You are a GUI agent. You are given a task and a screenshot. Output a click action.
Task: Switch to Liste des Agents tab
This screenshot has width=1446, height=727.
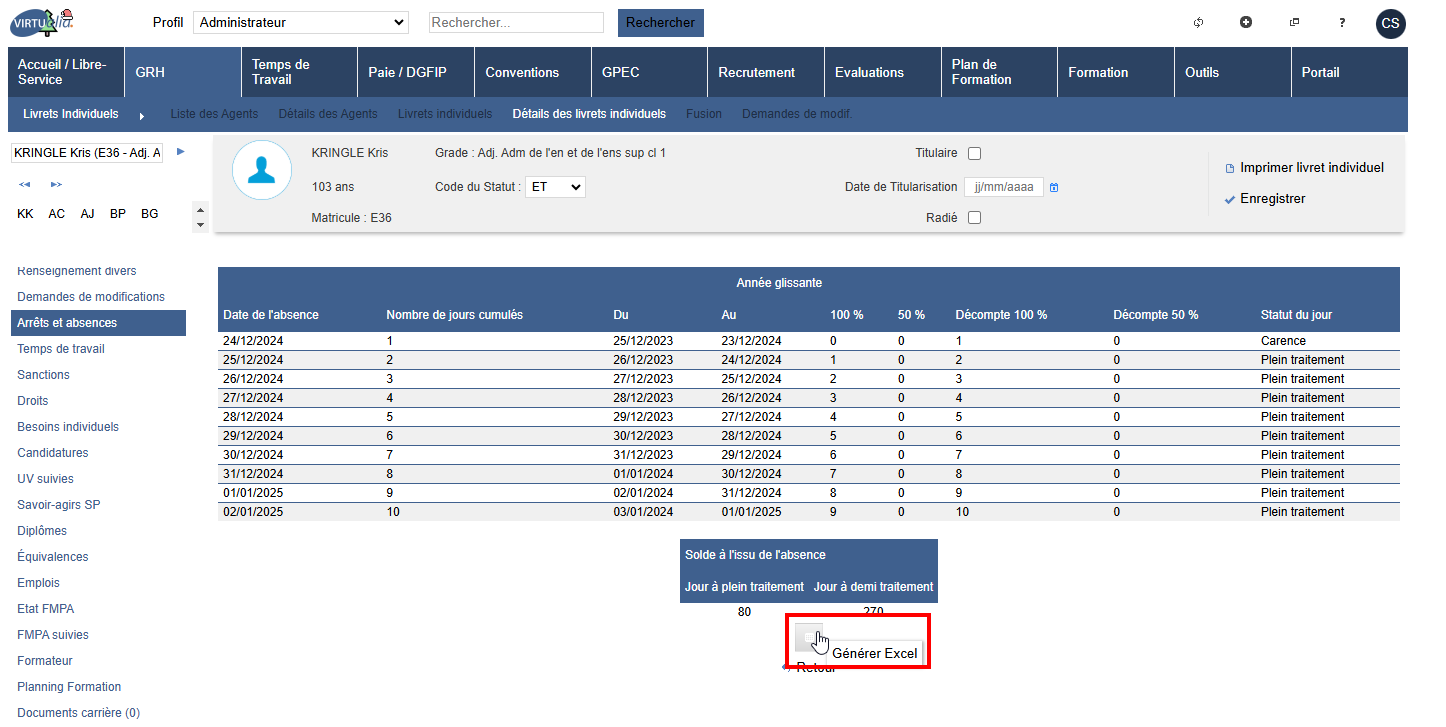[214, 114]
